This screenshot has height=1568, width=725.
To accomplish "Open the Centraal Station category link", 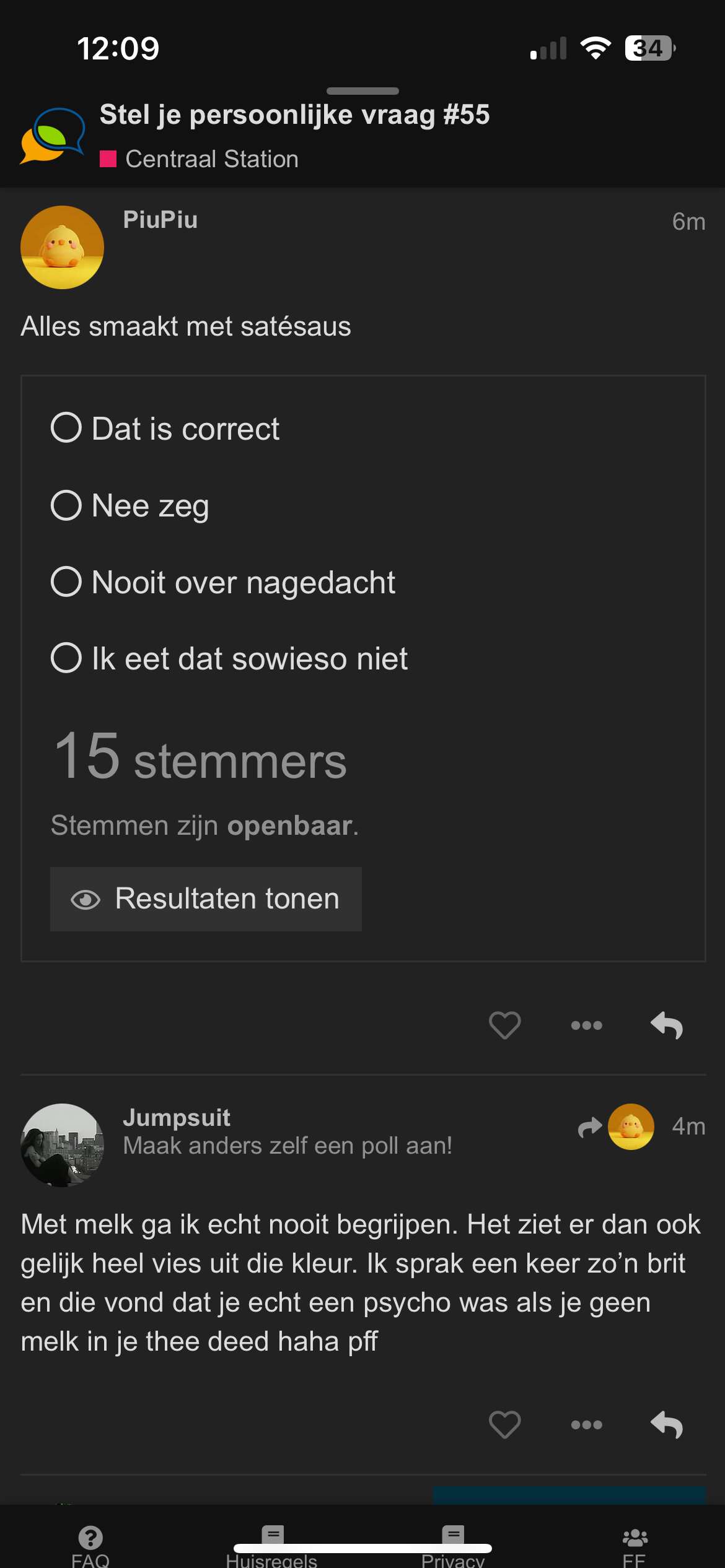I will point(211,159).
